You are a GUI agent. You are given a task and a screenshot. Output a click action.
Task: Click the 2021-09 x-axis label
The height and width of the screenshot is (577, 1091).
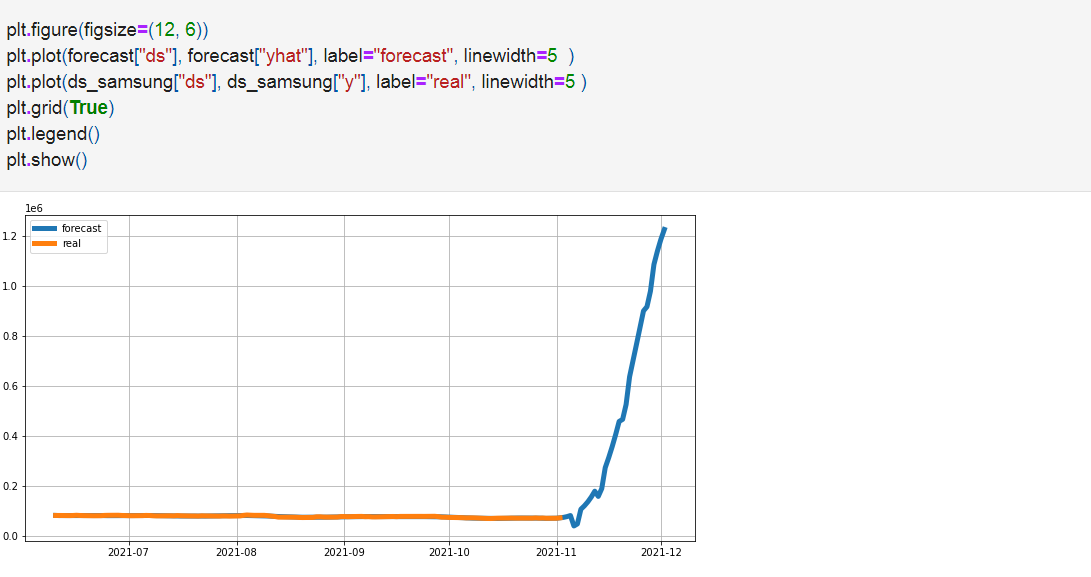pyautogui.click(x=344, y=553)
